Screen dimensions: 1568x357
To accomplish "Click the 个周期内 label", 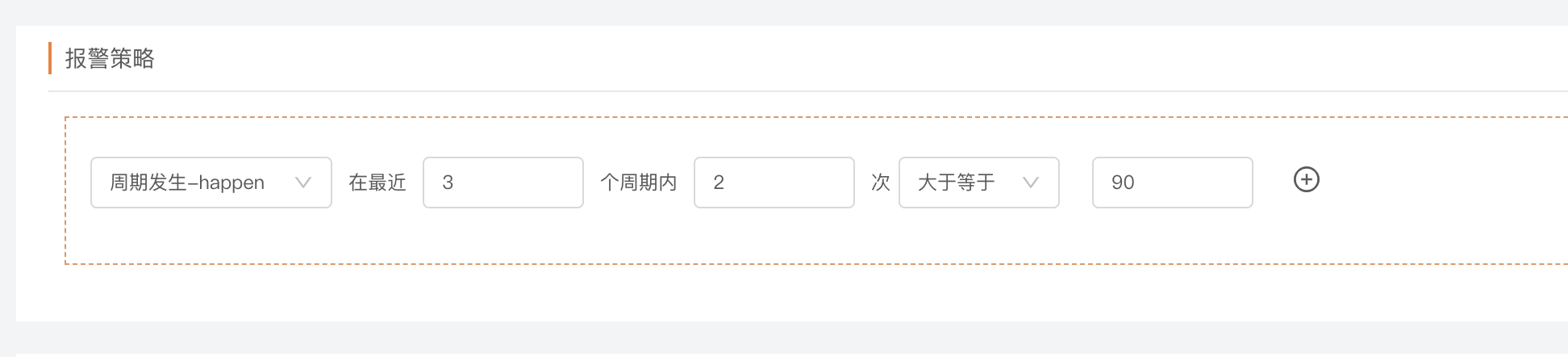I will point(638,183).
